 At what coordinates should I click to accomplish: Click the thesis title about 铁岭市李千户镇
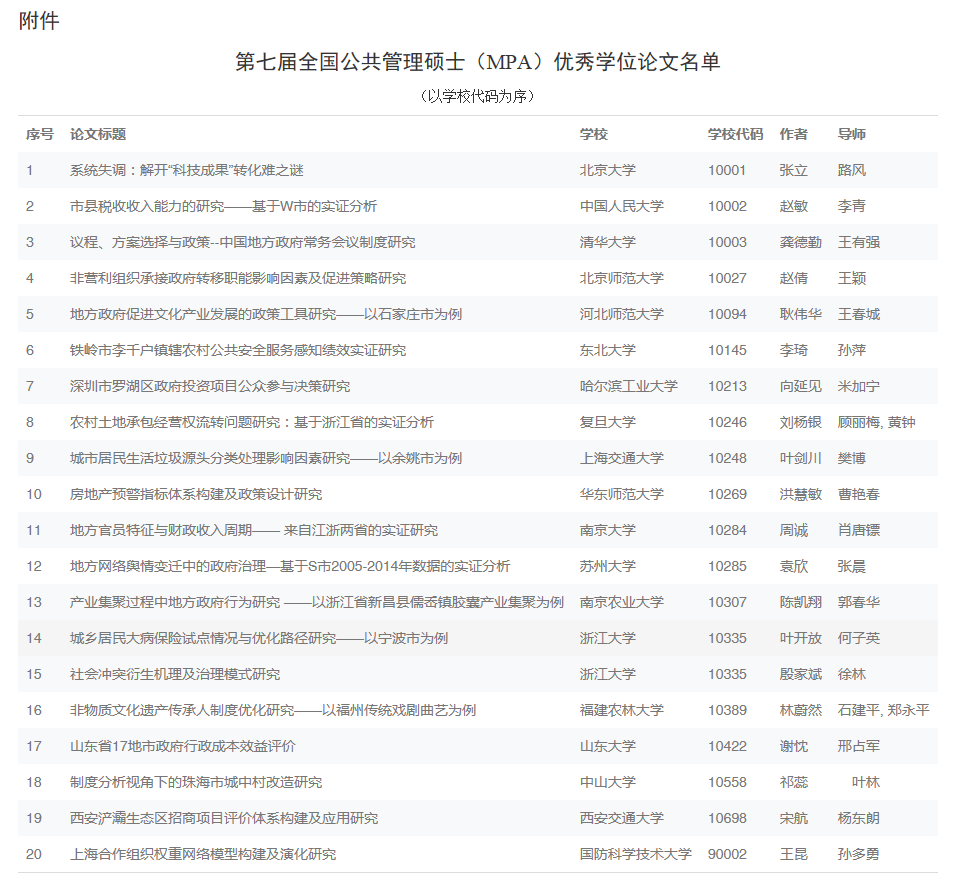[238, 350]
